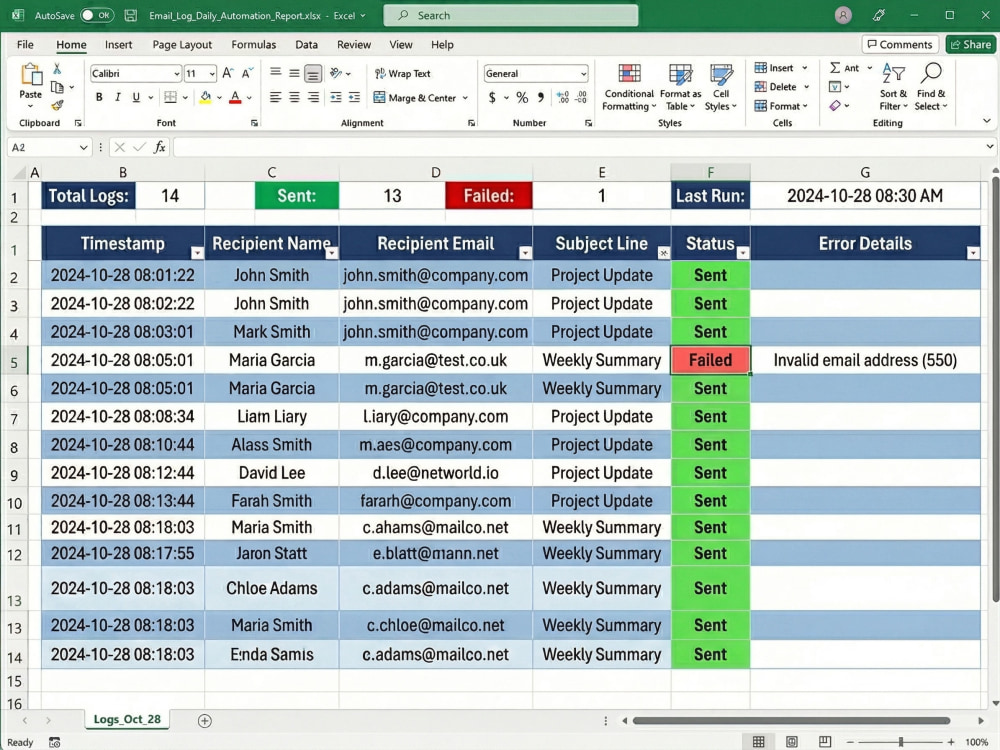Screen dimensions: 1000x750
Task: Click the Copy icon in Clipboard group
Action: pyautogui.click(x=57, y=87)
